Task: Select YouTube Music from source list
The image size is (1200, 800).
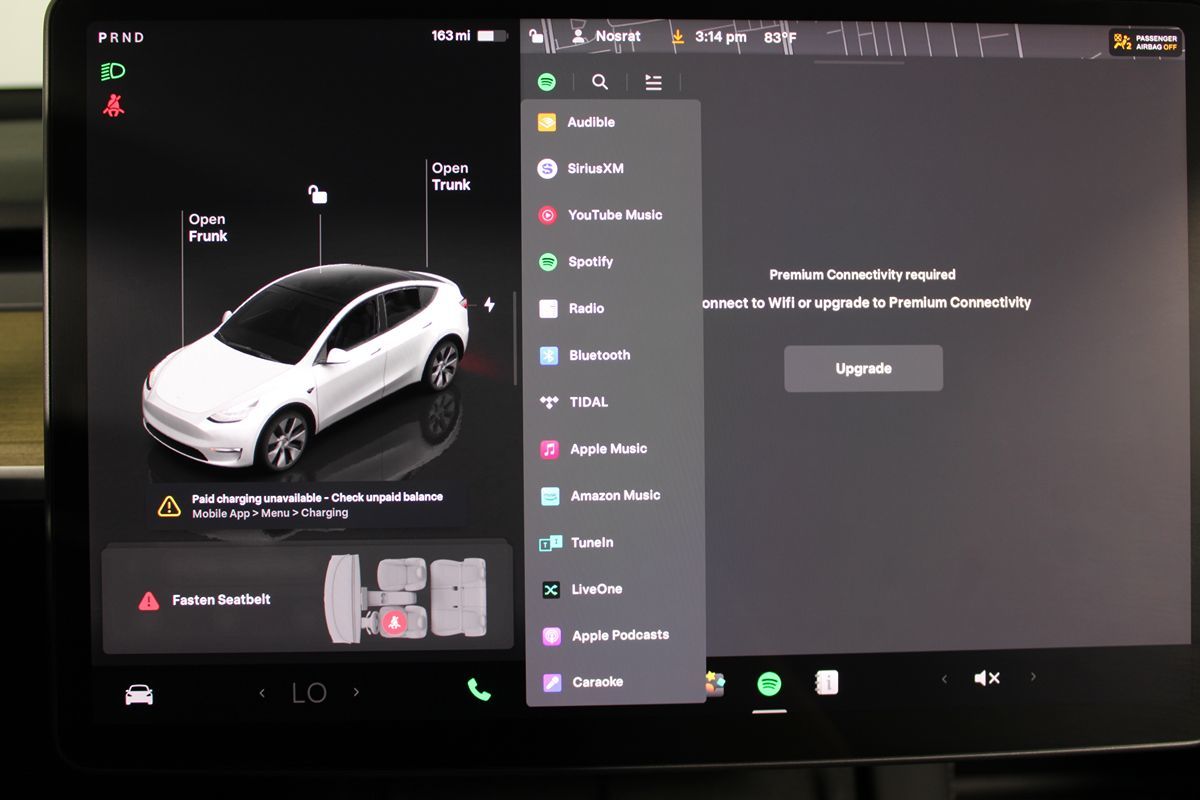Action: click(613, 215)
